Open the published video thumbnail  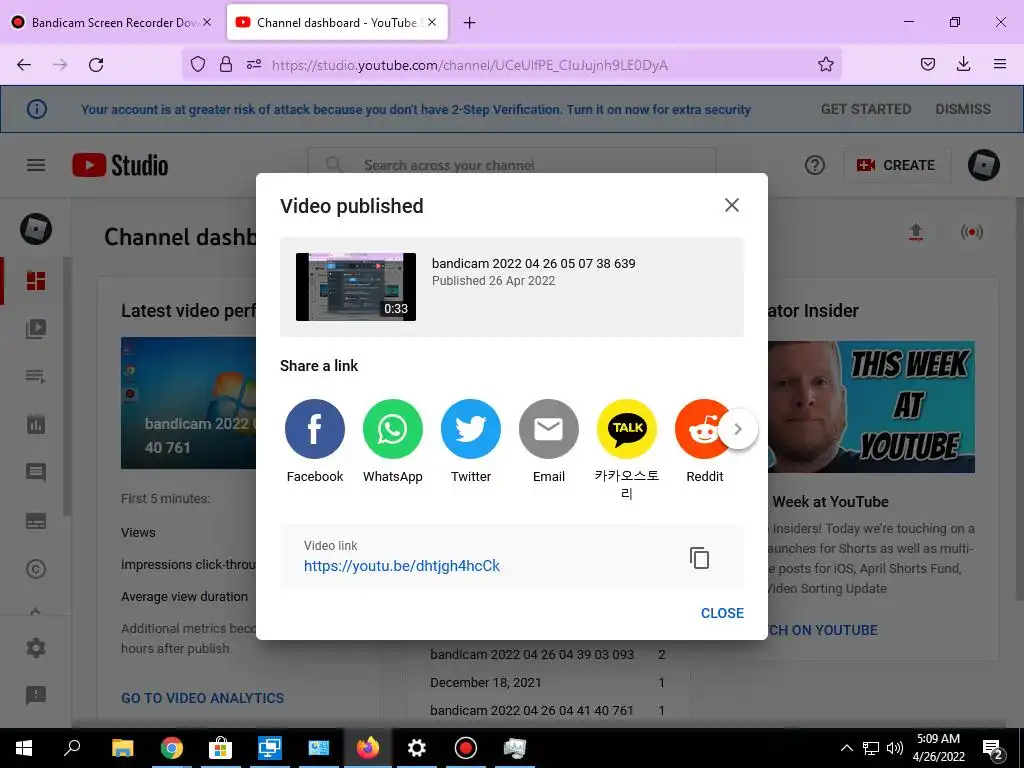point(356,287)
